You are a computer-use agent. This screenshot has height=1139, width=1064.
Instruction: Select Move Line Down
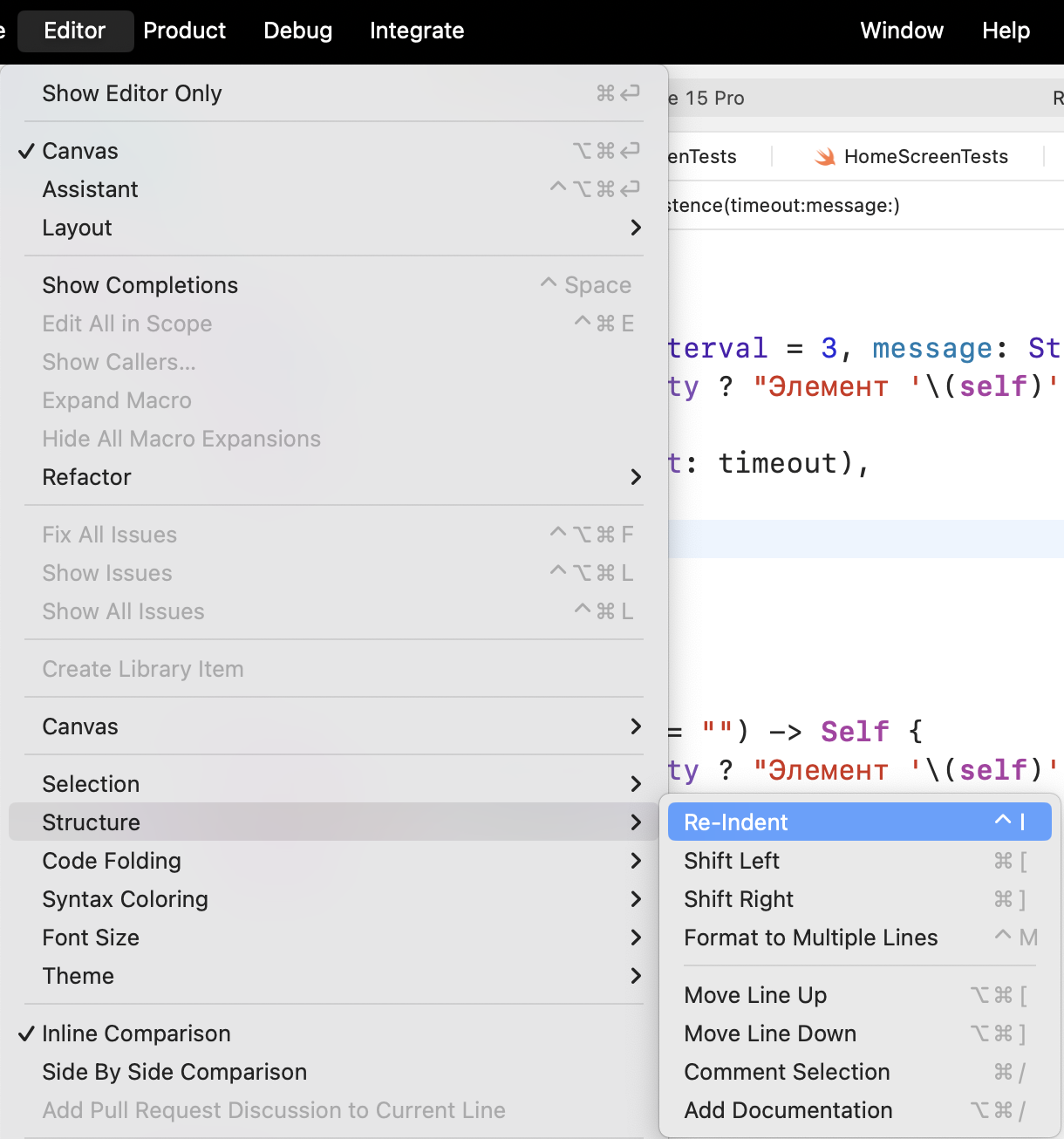pos(769,1033)
